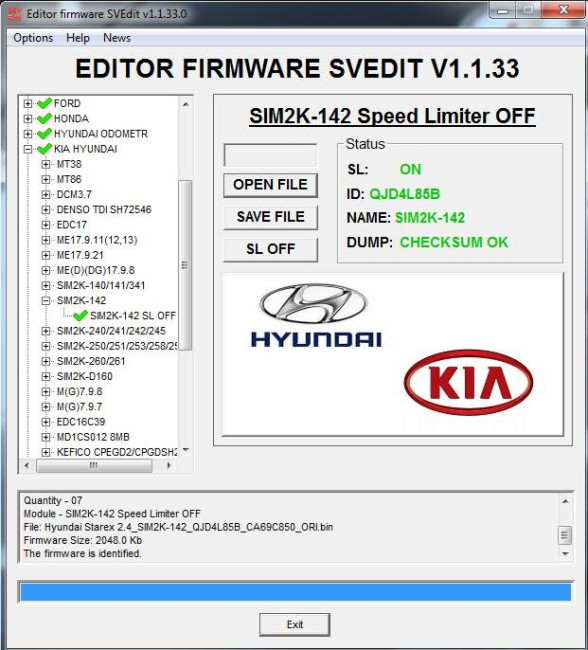Collapse the SIM2K-142 node

[46, 301]
